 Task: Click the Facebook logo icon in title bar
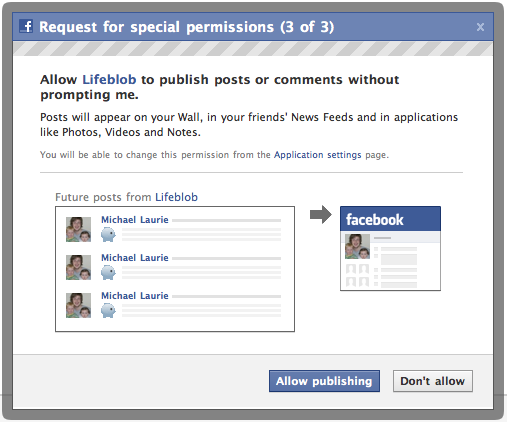(26, 26)
